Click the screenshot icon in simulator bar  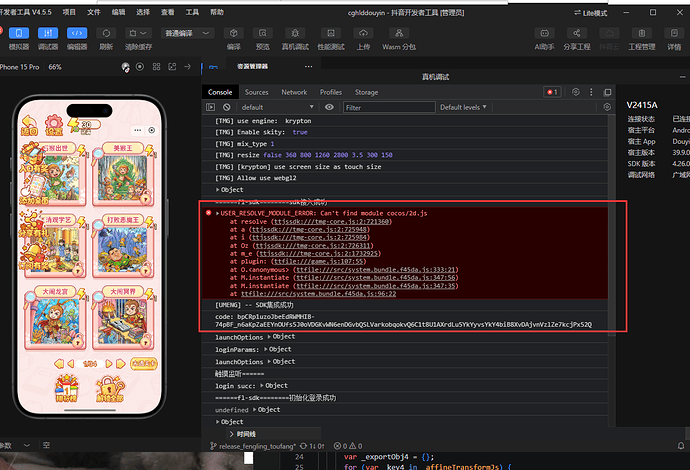(172, 67)
